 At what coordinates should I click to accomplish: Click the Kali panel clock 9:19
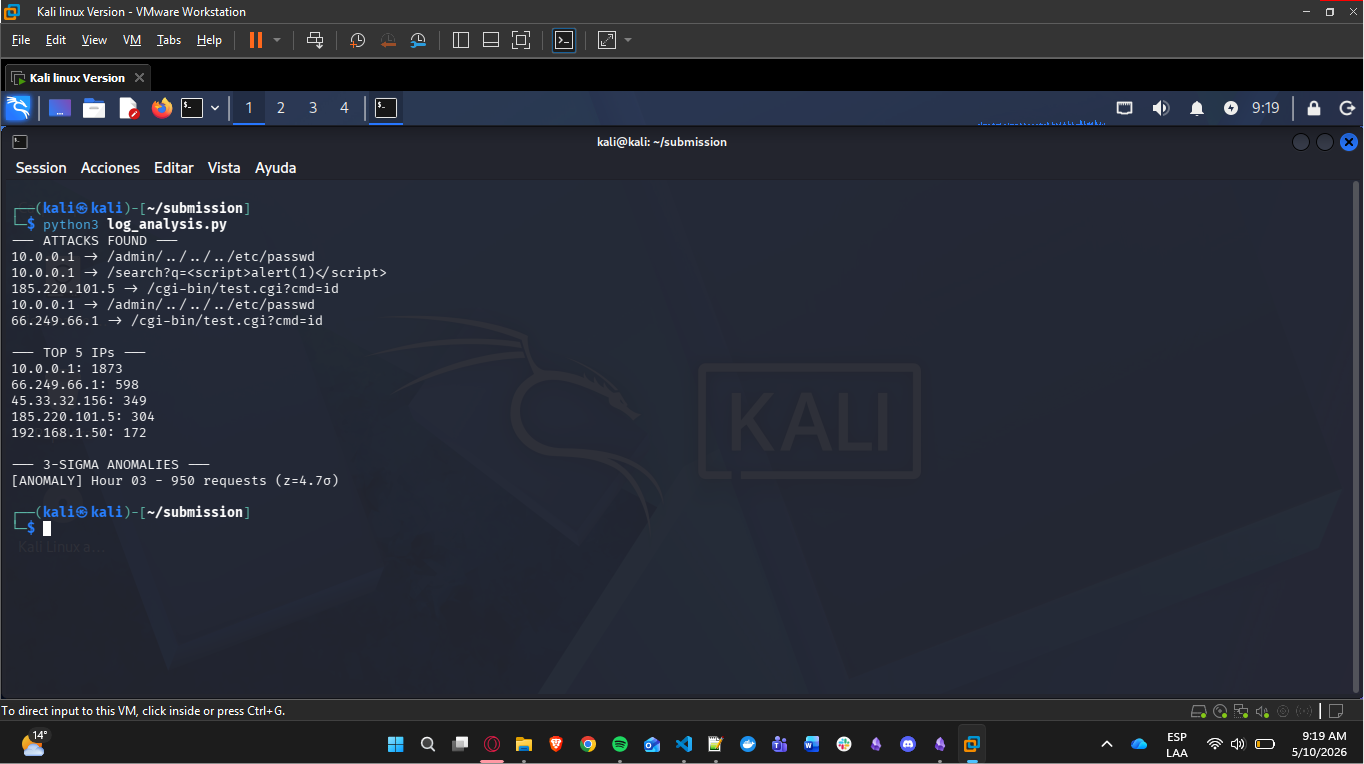(x=1266, y=108)
